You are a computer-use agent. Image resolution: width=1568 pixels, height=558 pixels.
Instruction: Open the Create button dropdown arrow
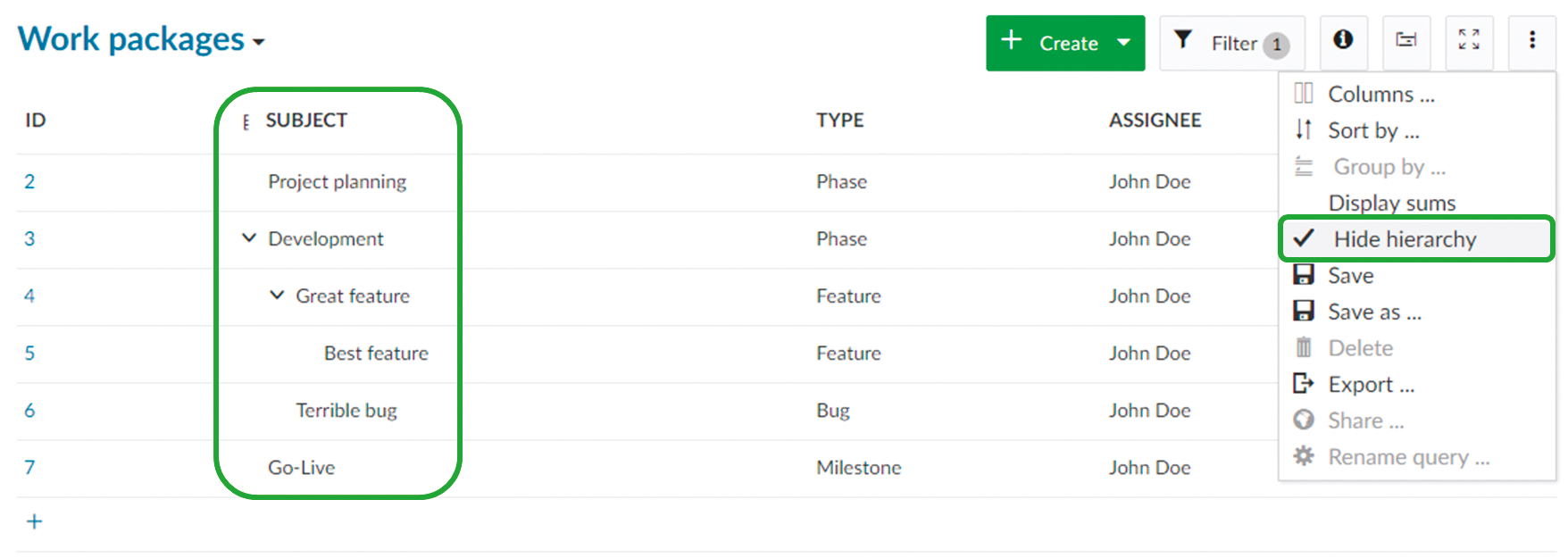click(x=1123, y=43)
